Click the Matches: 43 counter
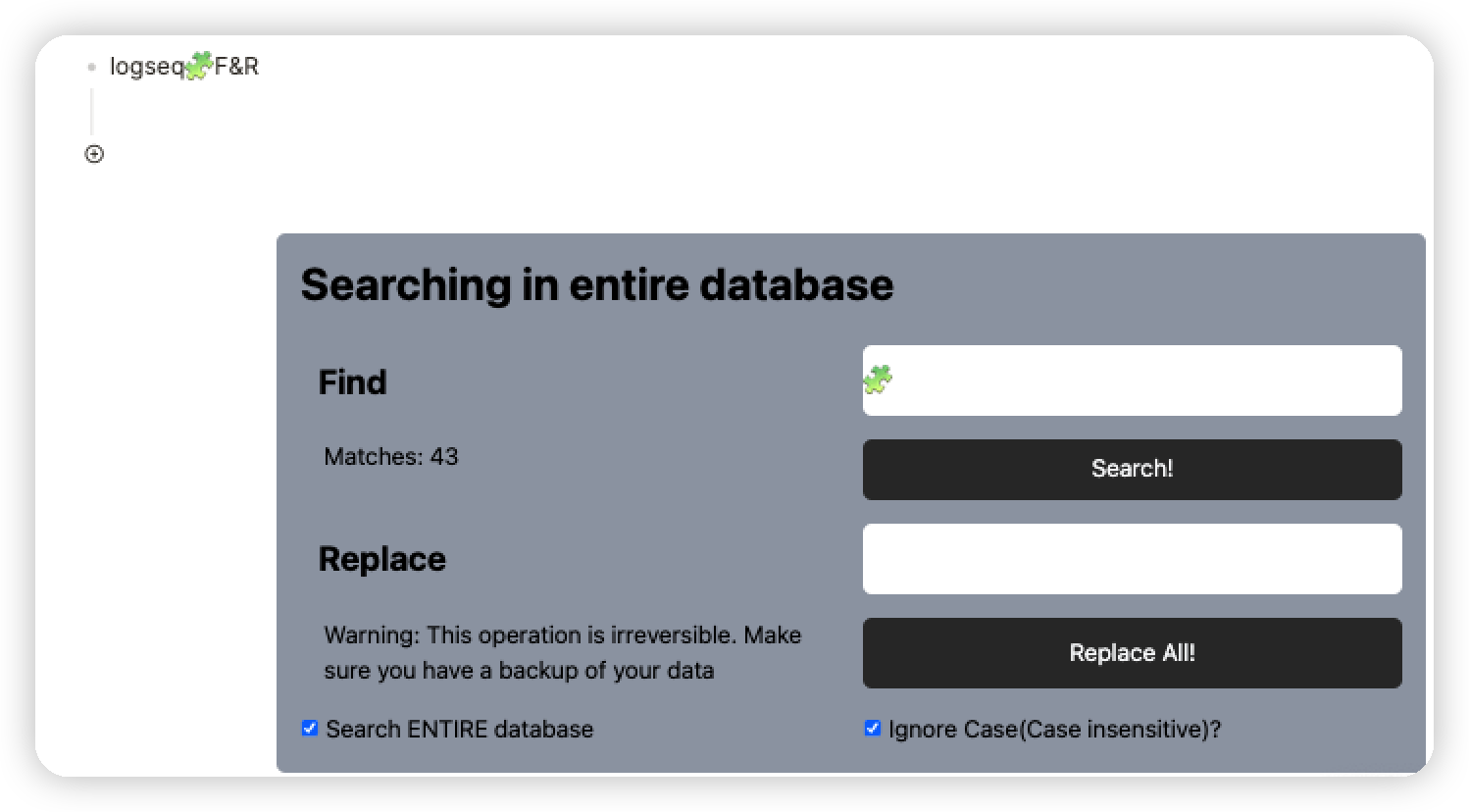The height and width of the screenshot is (812, 1469). tap(391, 457)
